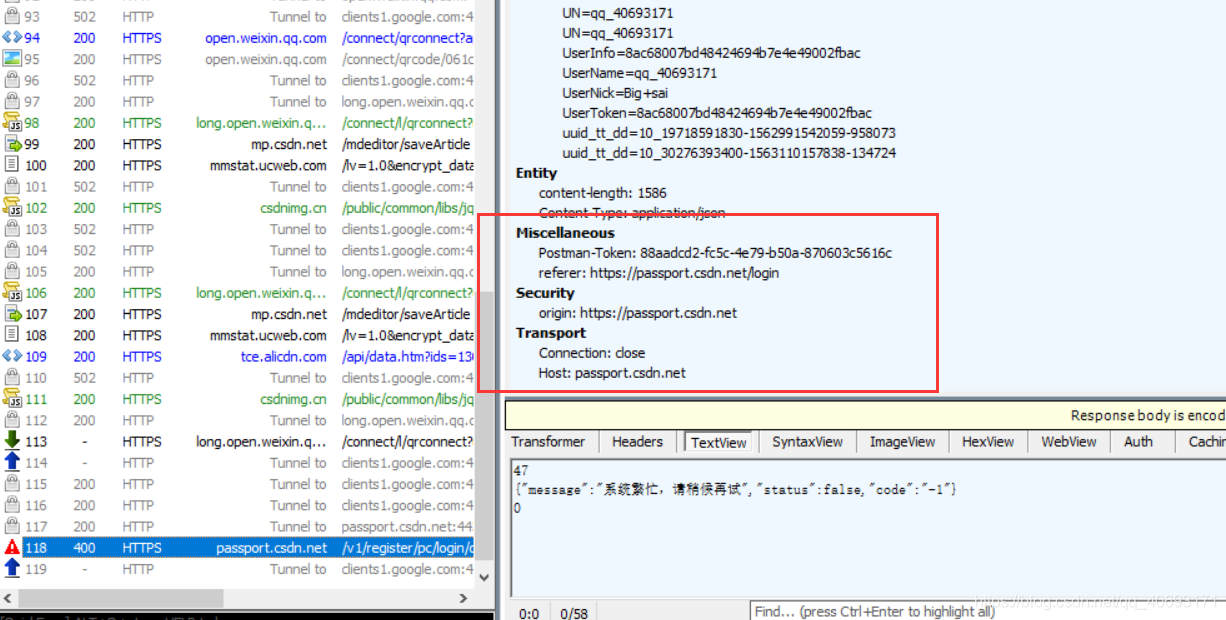The width and height of the screenshot is (1226, 620).
Task: Switch to the HexView response tab
Action: point(987,442)
